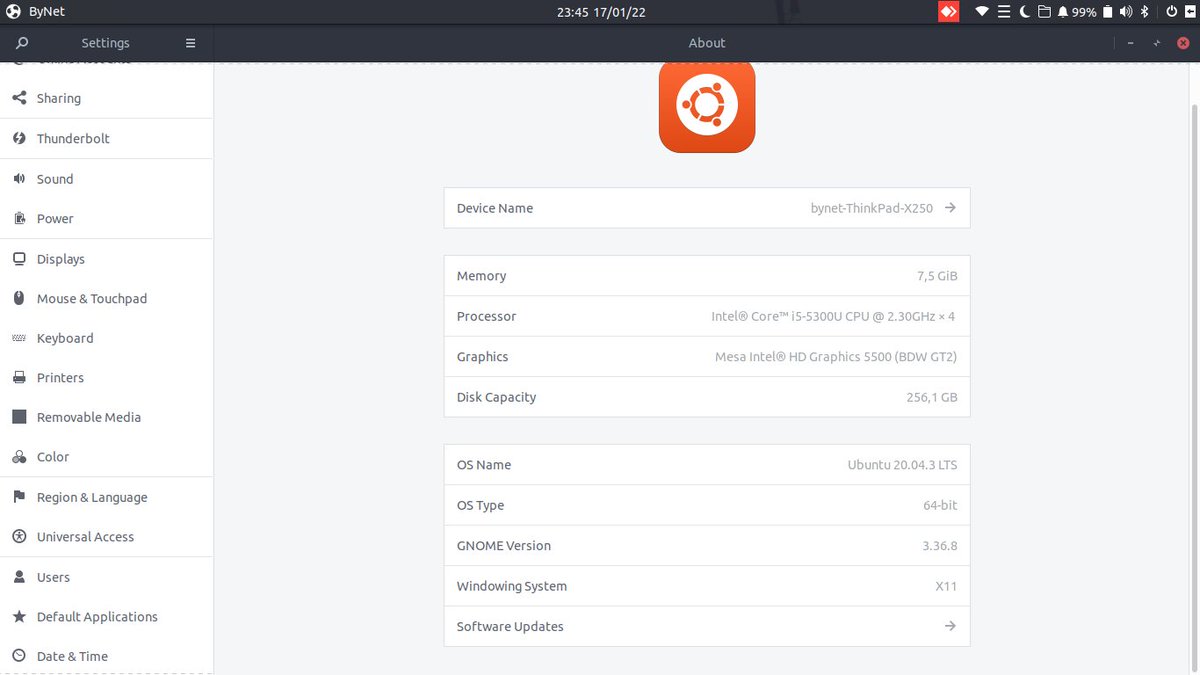Viewport: 1200px width, 675px height.
Task: Click the Printers icon in the sidebar
Action: pyautogui.click(x=19, y=377)
